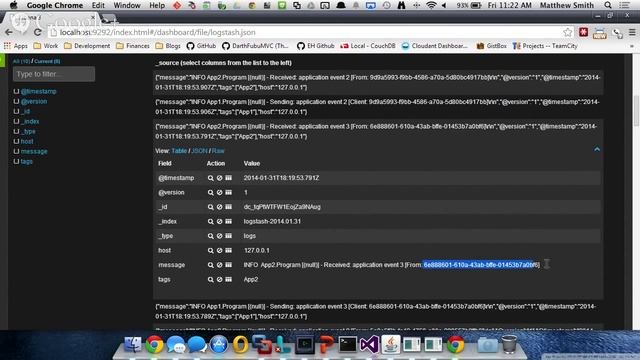Viewport: 640px width, 360px height.
Task: Check the _type field checkbox
Action: pyautogui.click(x=16, y=131)
